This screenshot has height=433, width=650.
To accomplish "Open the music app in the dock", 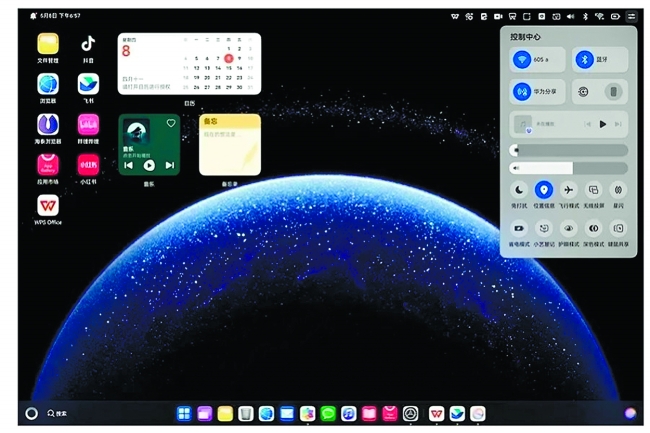I will coord(349,414).
